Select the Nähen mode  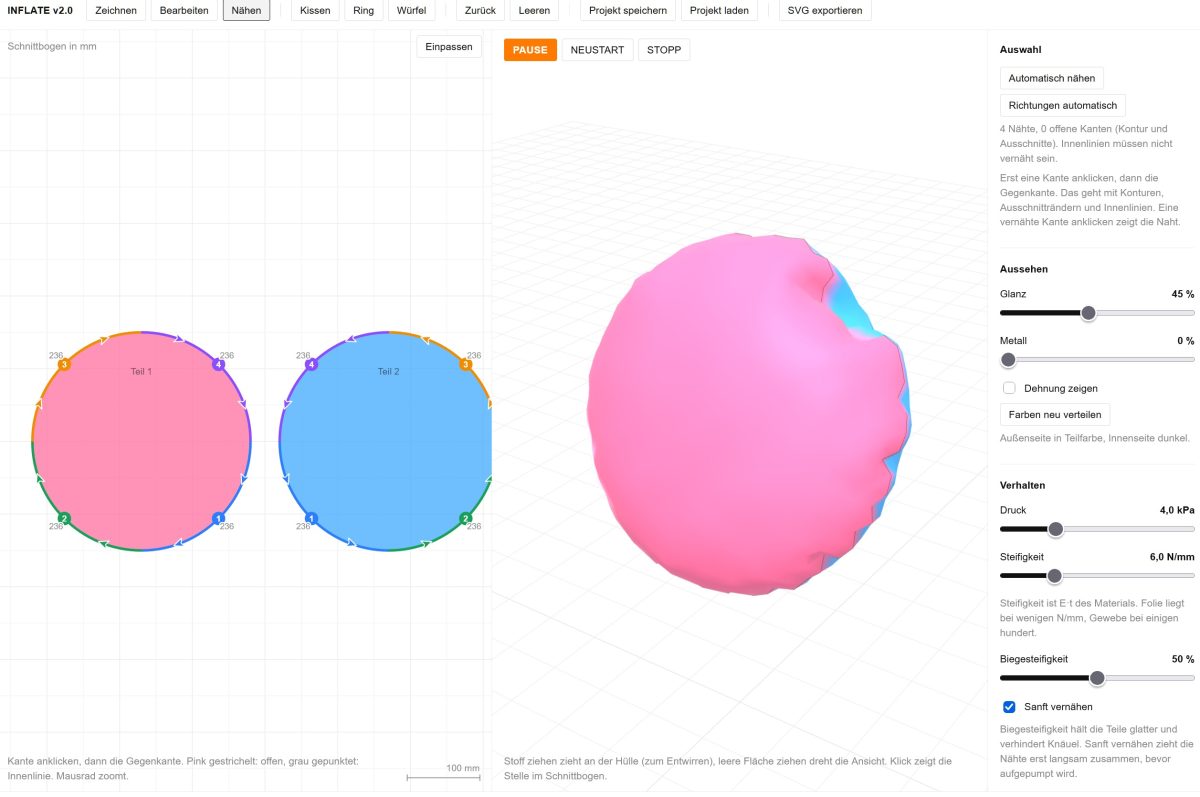246,10
